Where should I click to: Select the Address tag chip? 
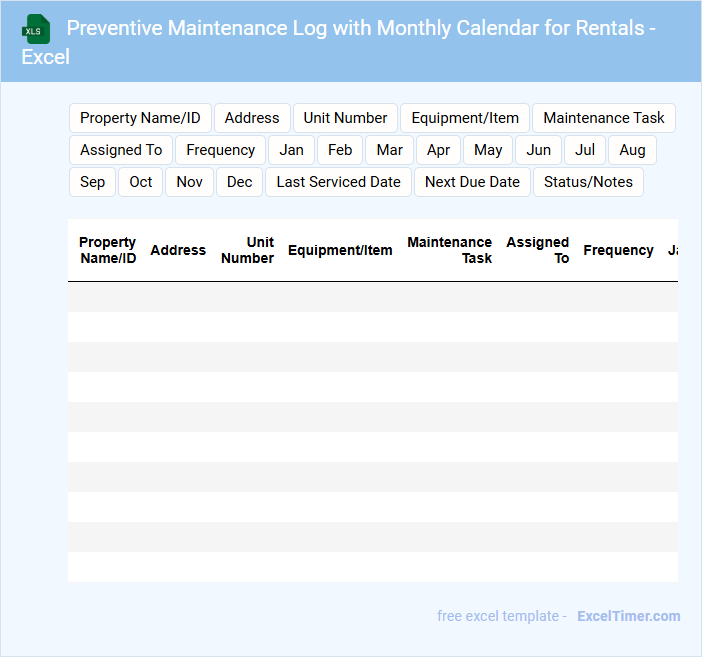(x=252, y=118)
